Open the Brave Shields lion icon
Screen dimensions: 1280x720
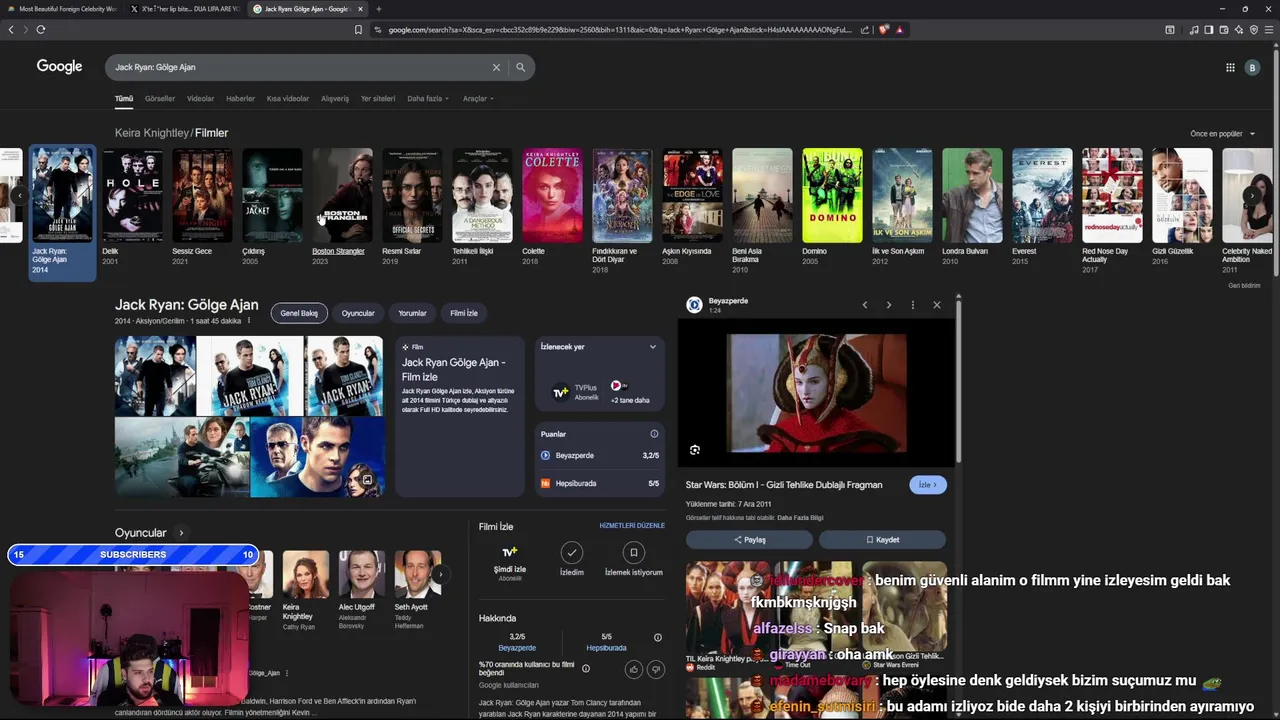point(884,30)
